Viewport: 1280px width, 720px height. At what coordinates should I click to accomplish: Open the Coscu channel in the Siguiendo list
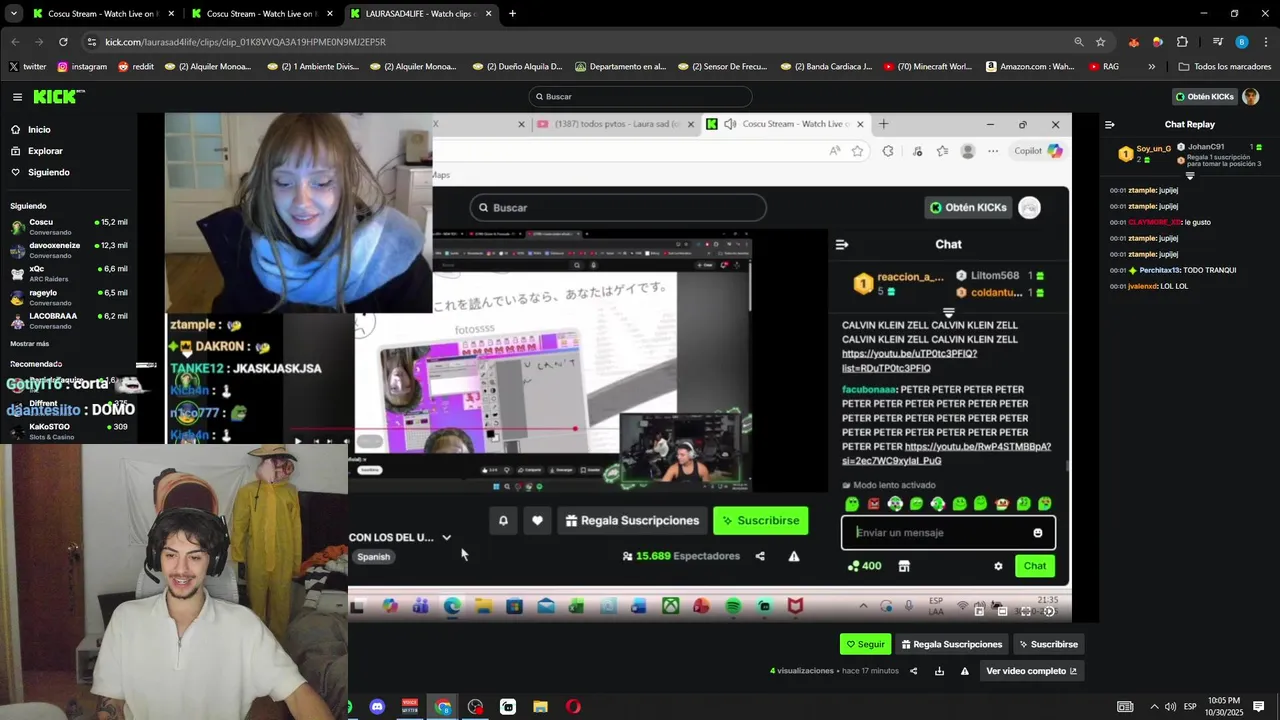(68, 226)
